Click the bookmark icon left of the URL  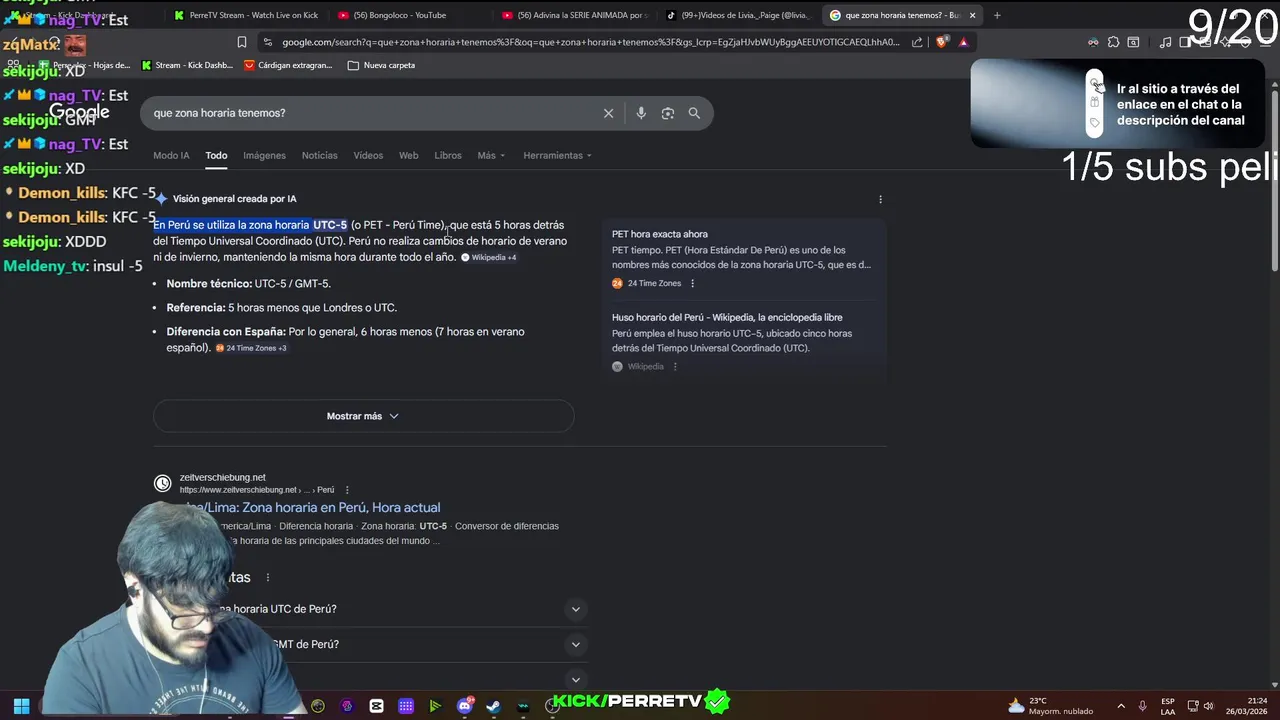242,42
